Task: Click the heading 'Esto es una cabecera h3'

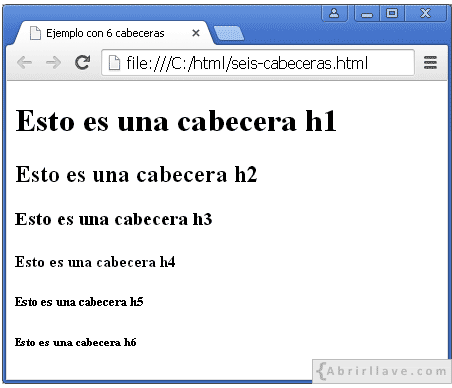Action: (113, 219)
